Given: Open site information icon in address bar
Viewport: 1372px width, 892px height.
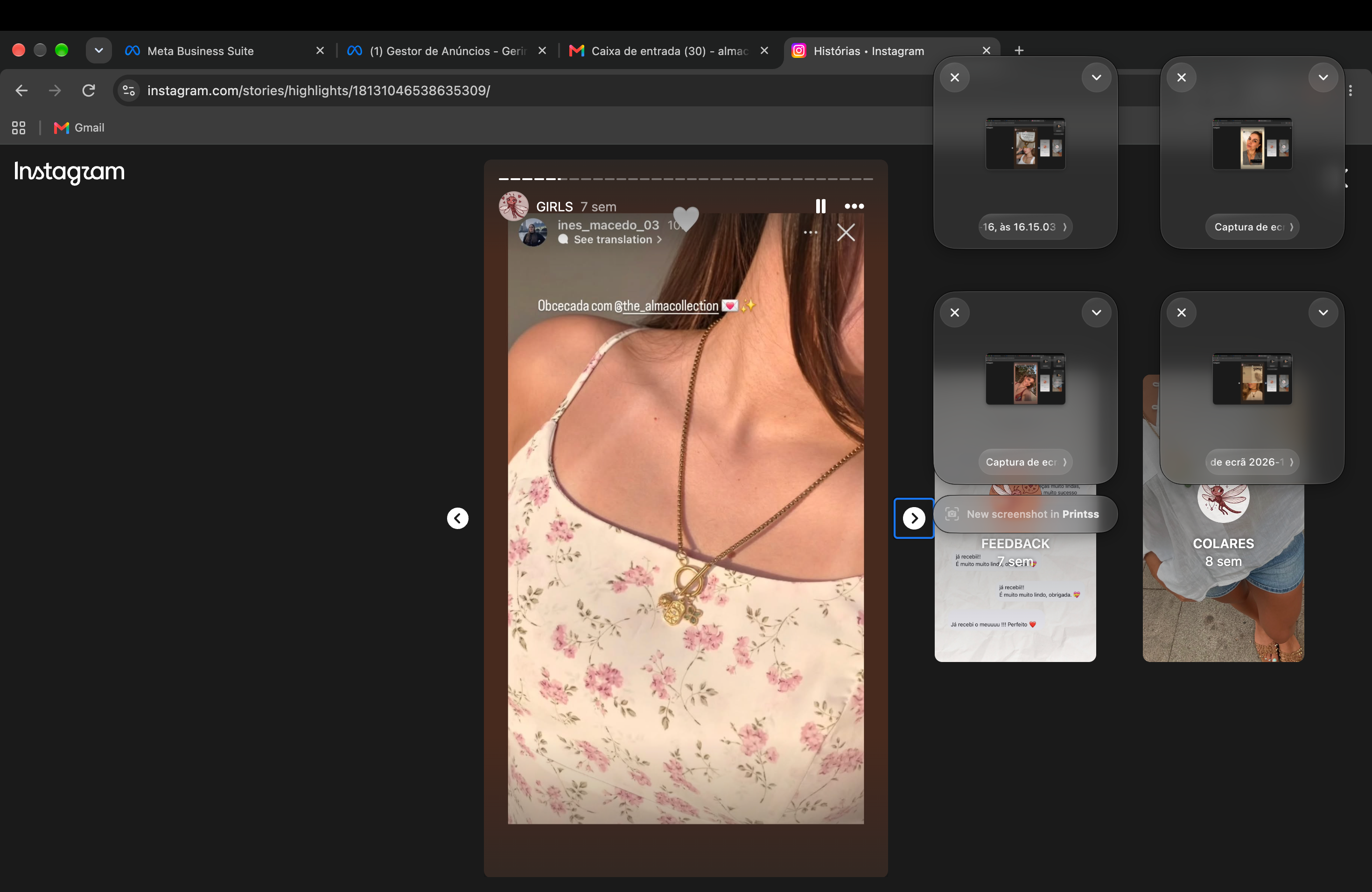Looking at the screenshot, I should click(x=129, y=91).
